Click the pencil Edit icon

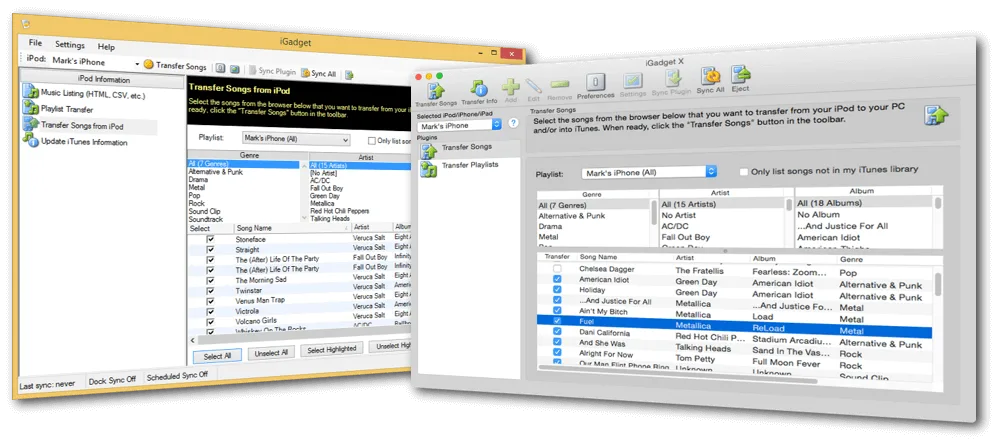click(534, 86)
